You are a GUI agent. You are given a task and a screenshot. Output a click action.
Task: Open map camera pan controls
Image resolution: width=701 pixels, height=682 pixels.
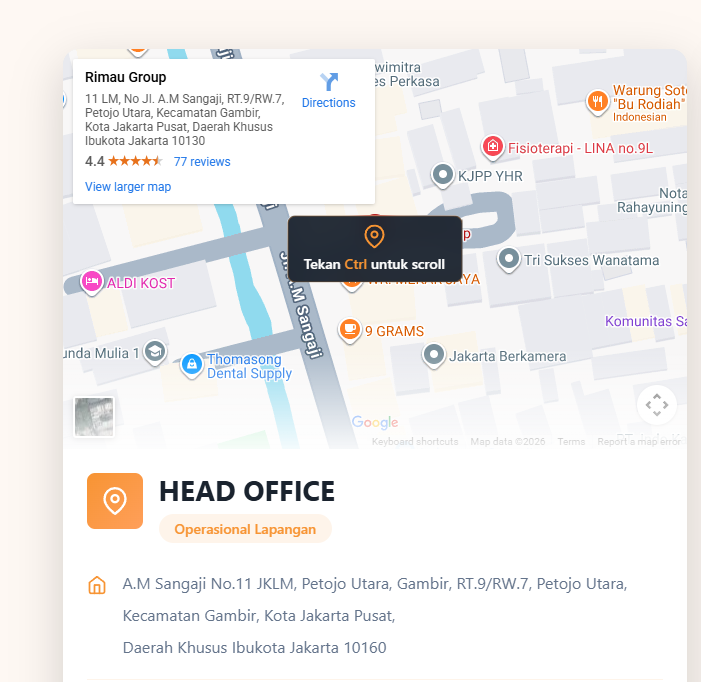tap(657, 405)
